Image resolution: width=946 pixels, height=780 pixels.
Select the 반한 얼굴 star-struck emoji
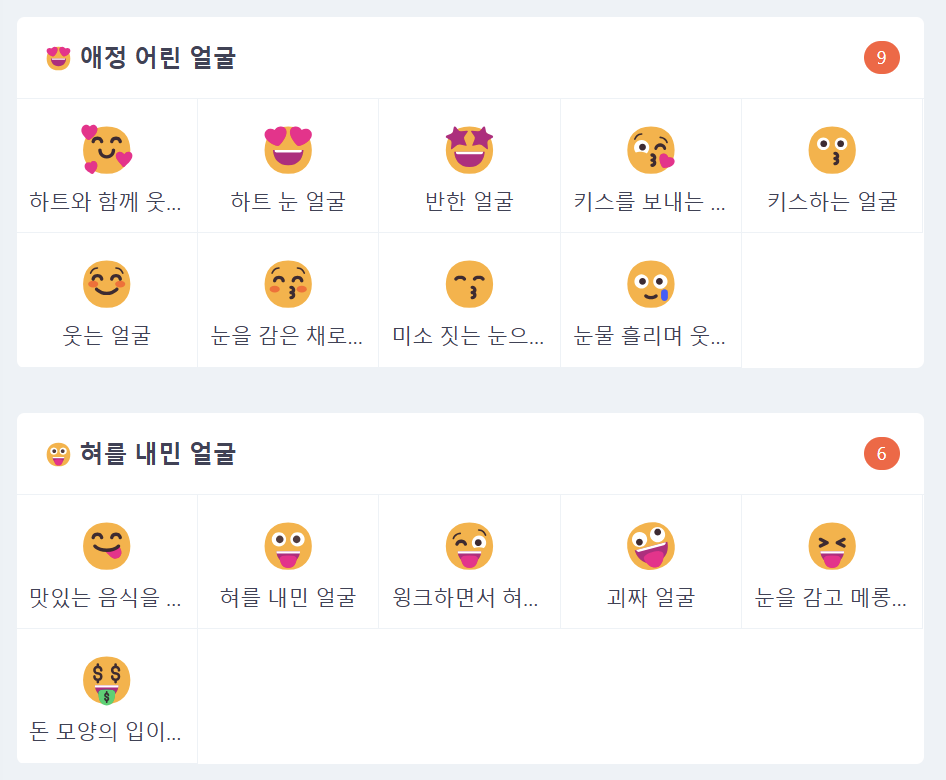tap(469, 148)
